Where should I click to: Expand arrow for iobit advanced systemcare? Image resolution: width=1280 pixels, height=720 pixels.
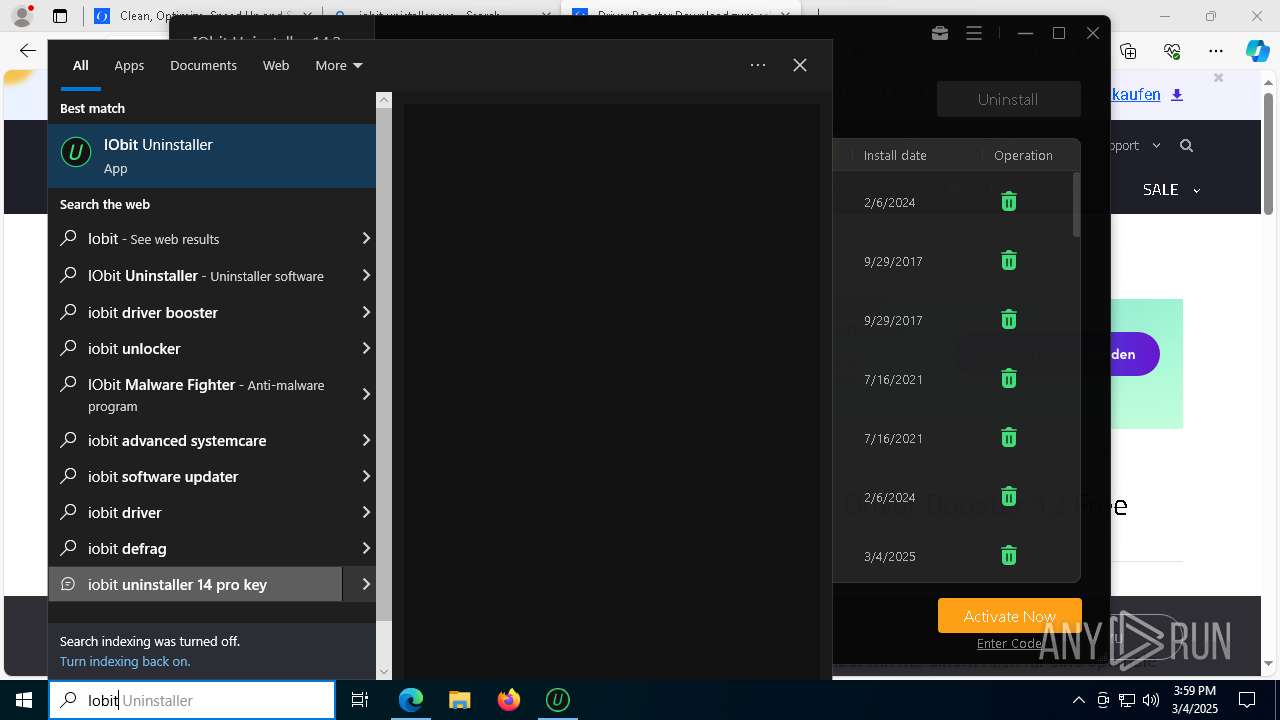coord(366,440)
